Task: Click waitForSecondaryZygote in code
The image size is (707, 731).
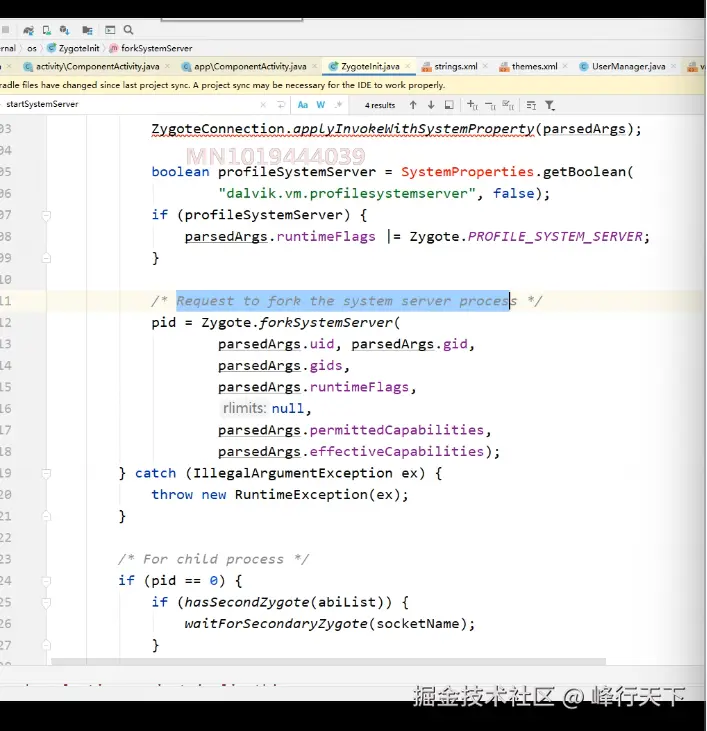Action: click(x=276, y=624)
